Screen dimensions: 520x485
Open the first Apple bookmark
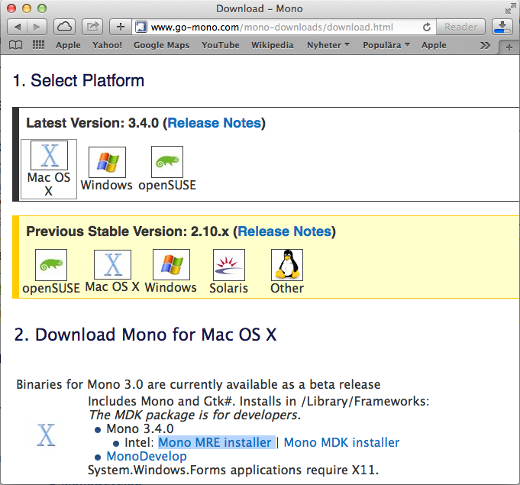click(x=68, y=45)
